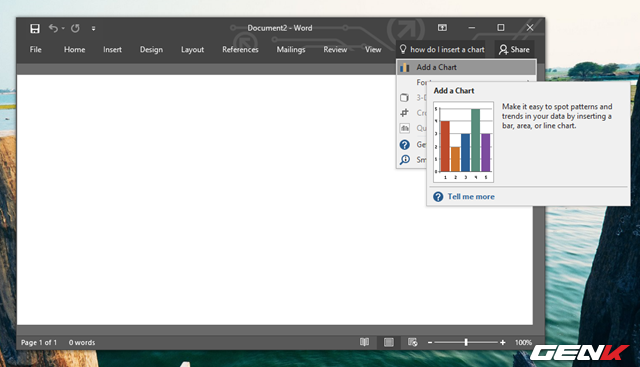Switch to Read Mode view icon
The image size is (640, 367).
[x=364, y=342]
